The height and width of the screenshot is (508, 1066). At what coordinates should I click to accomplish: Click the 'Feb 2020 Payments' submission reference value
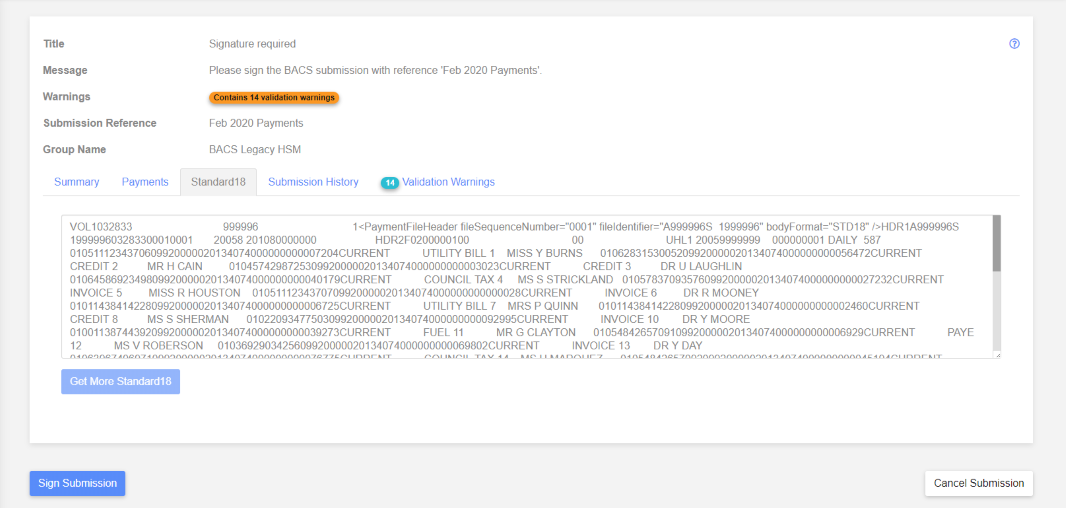point(256,123)
